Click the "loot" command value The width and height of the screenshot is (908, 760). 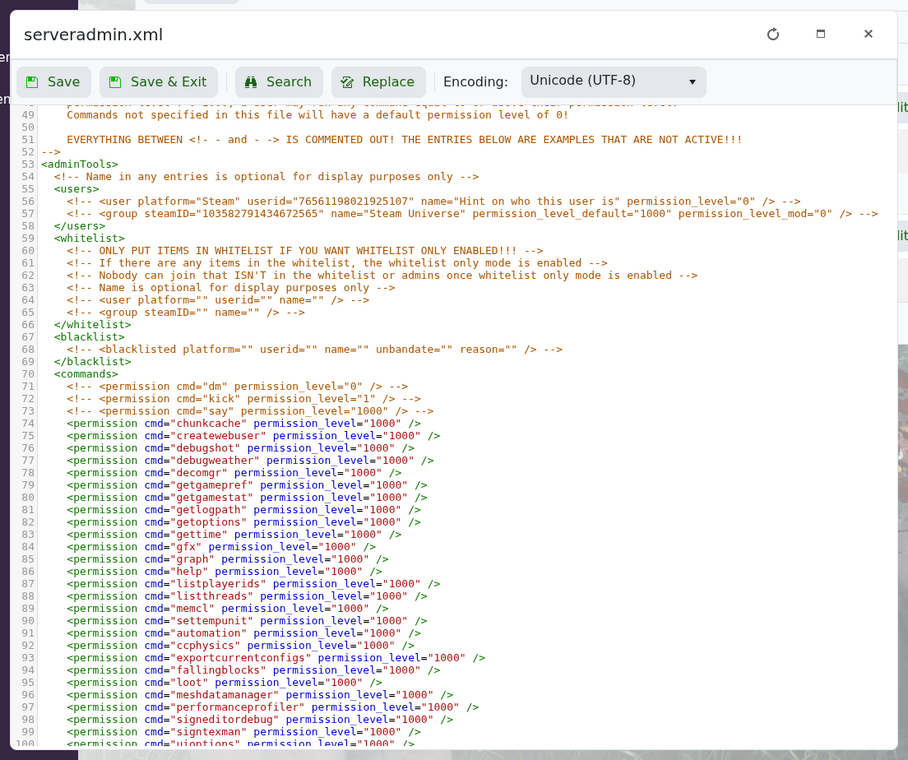point(189,682)
